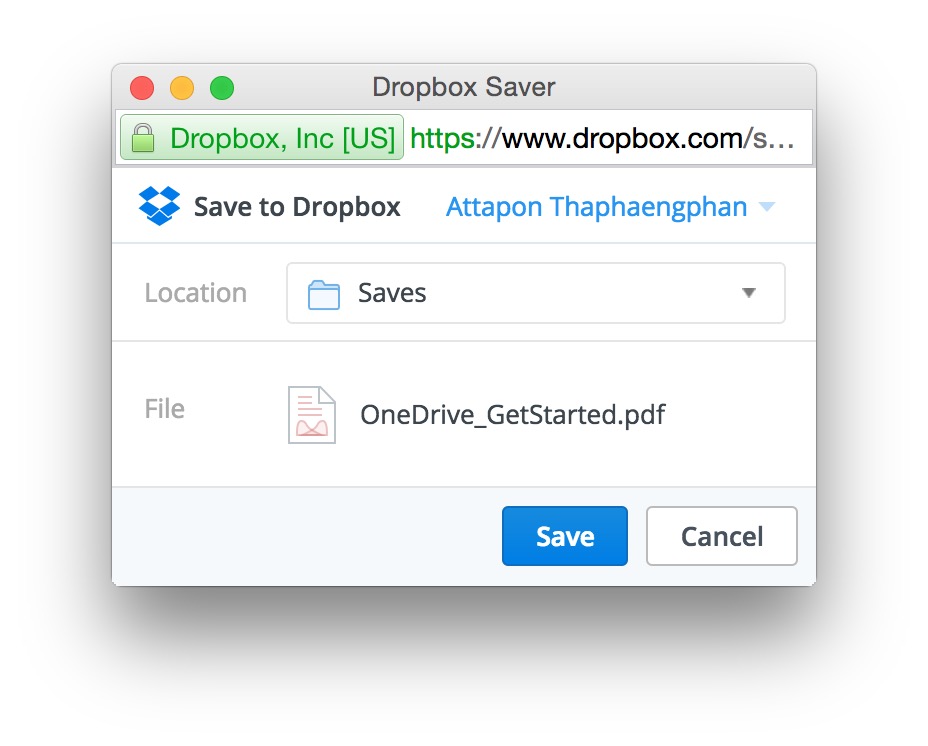Viewport: 928px width, 746px height.
Task: Click the Dropbox logo icon
Action: tap(159, 206)
